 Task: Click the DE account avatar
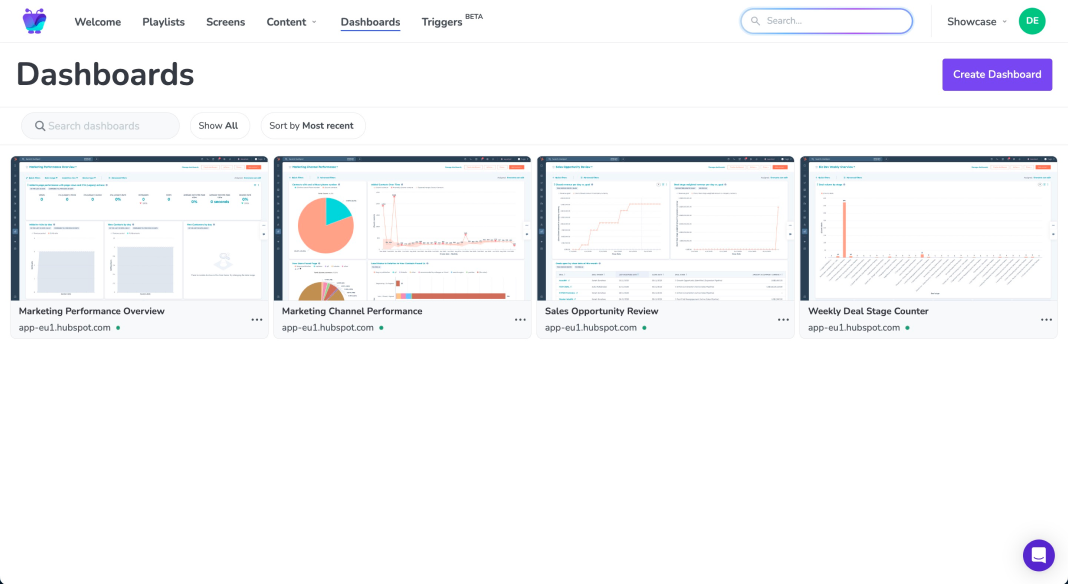tap(1032, 20)
